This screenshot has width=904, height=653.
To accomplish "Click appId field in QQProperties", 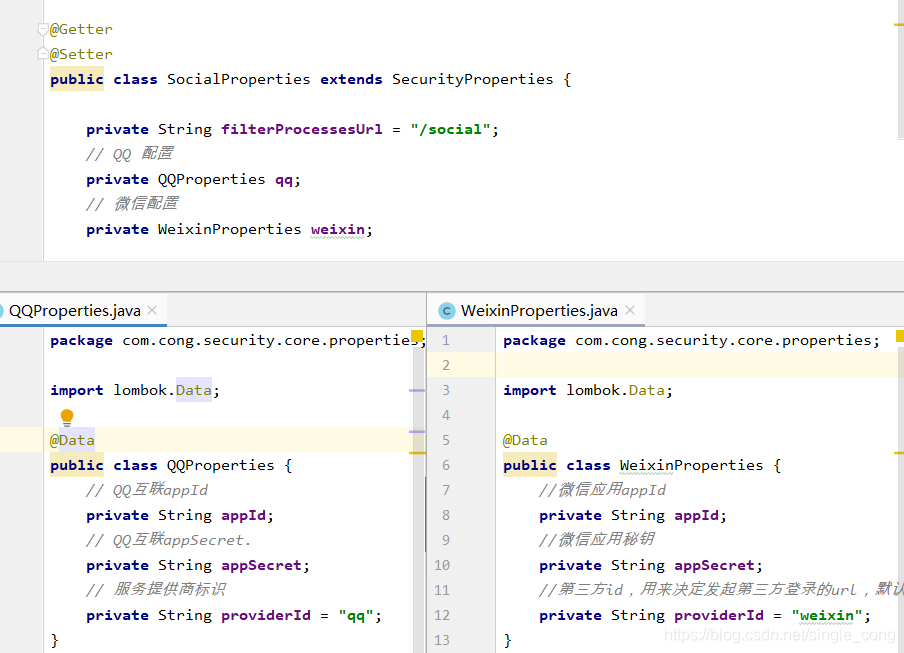I will [x=243, y=515].
